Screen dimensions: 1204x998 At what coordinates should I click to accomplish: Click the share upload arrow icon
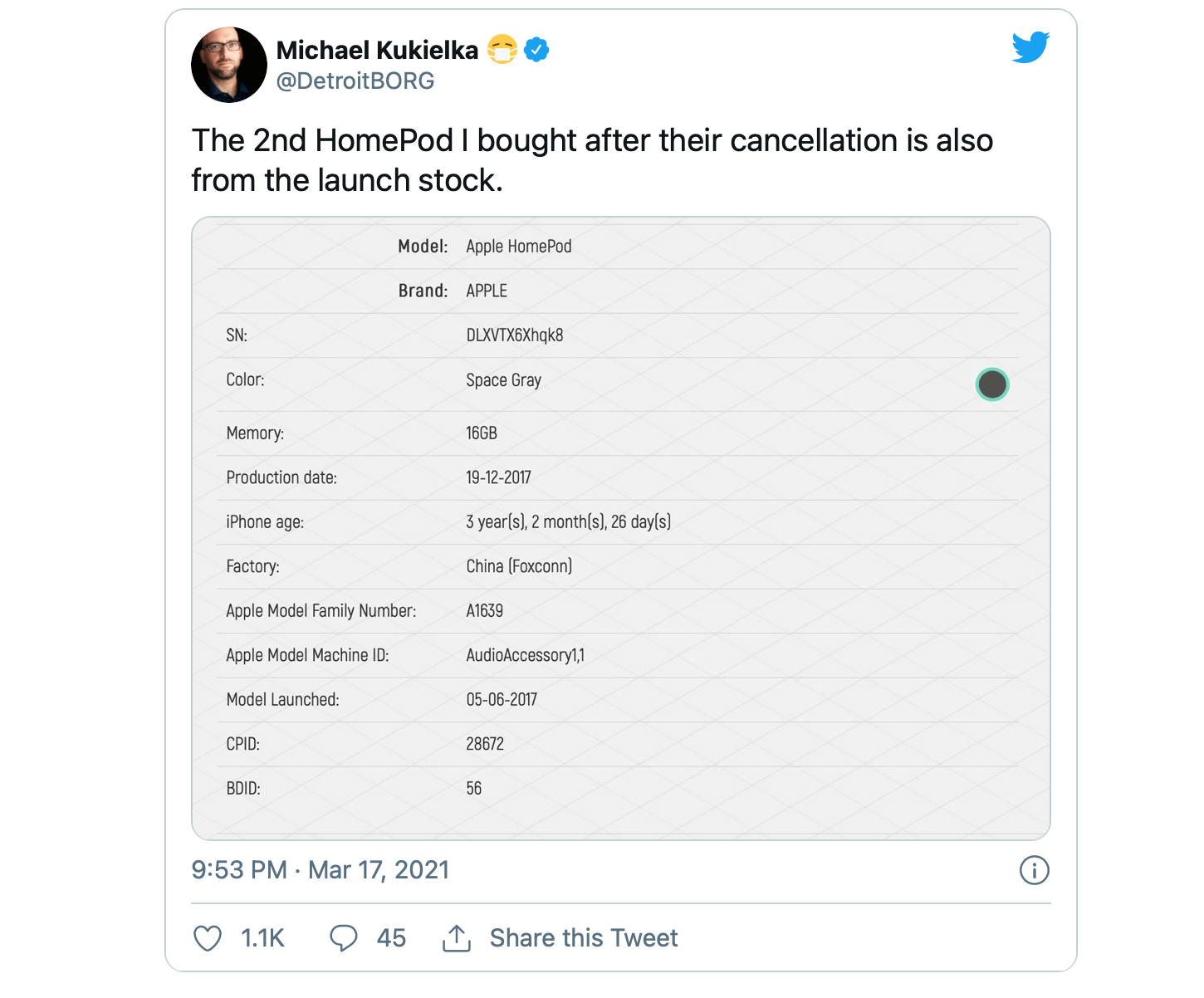point(457,938)
